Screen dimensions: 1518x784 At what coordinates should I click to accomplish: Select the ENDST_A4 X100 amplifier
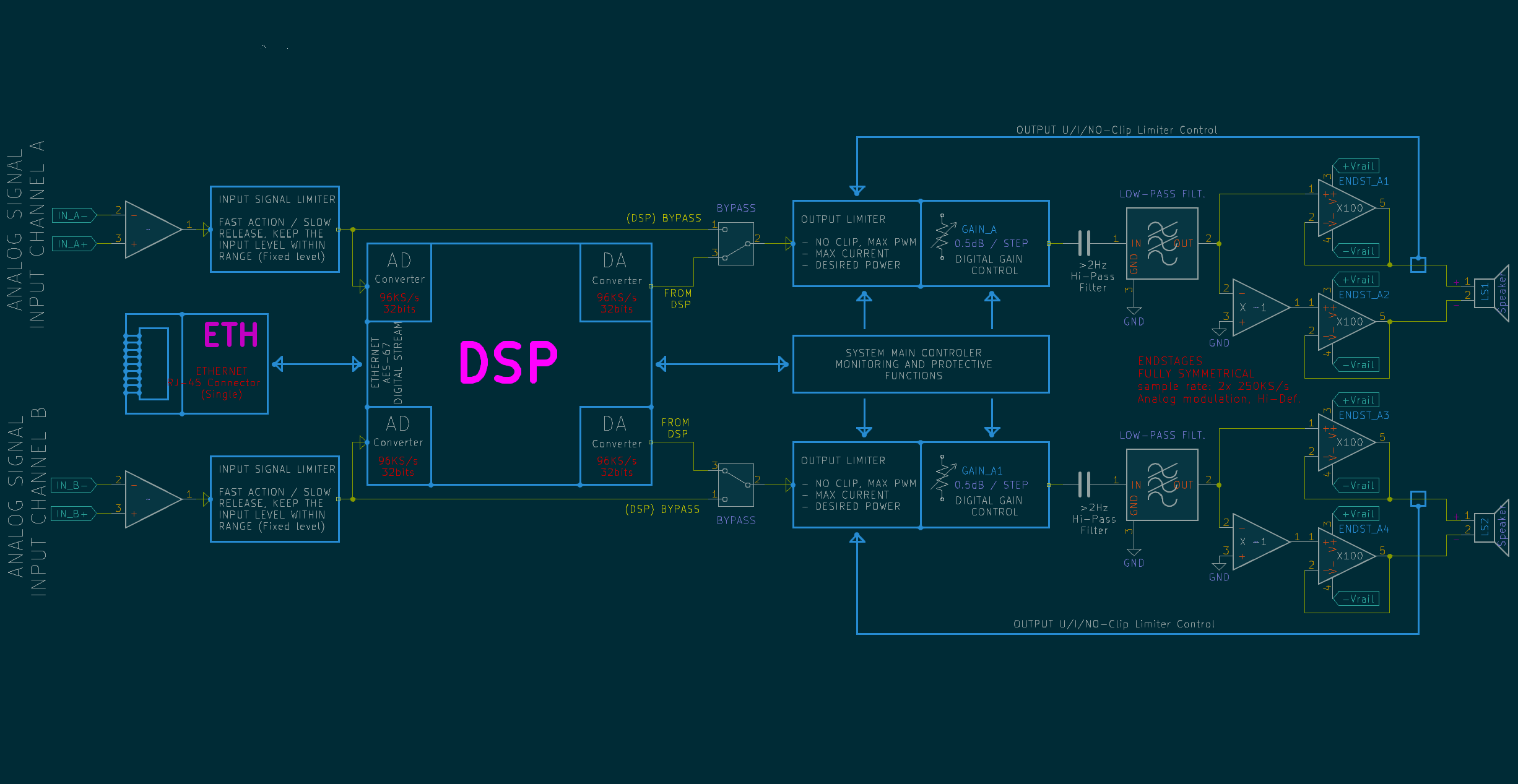pyautogui.click(x=1347, y=556)
